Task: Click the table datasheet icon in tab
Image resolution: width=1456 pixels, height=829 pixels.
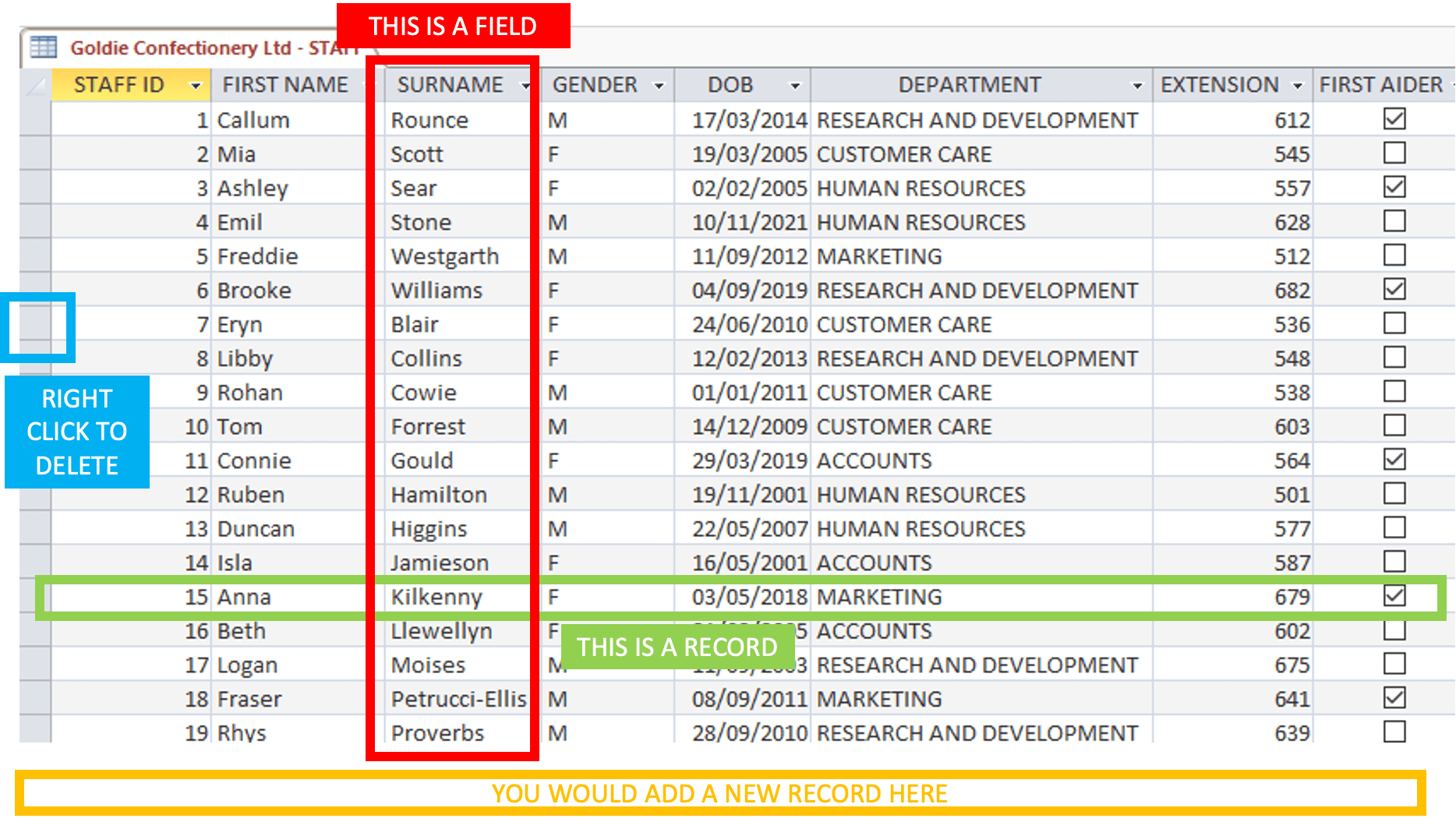Action: click(44, 48)
